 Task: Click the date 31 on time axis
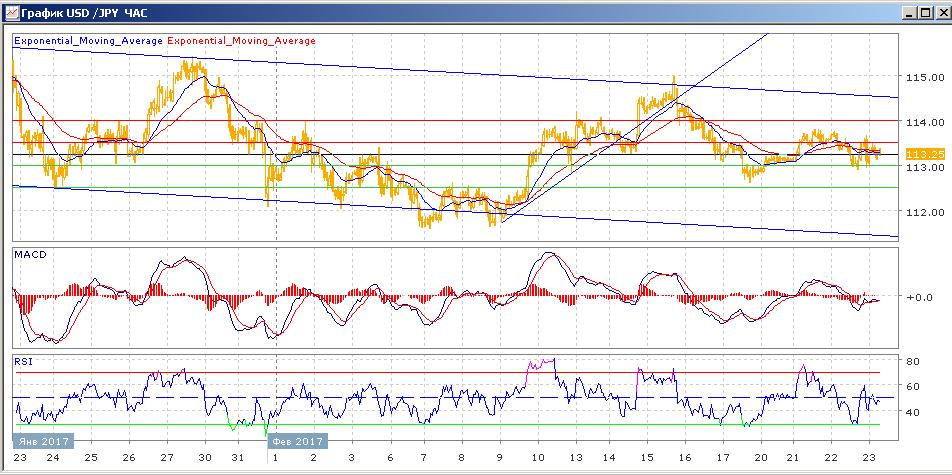[237, 456]
